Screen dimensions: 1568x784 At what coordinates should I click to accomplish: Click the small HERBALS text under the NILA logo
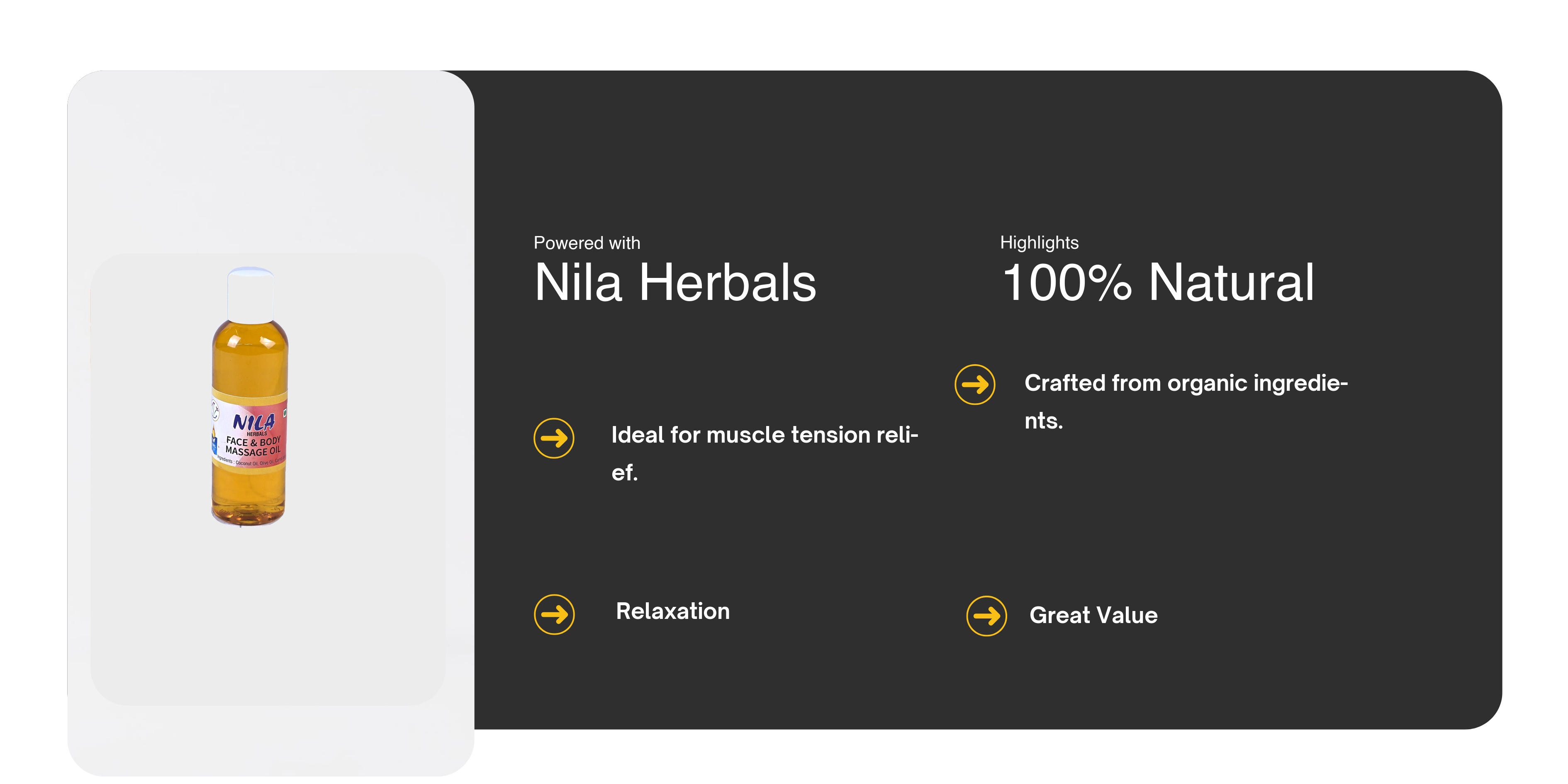pyautogui.click(x=257, y=434)
